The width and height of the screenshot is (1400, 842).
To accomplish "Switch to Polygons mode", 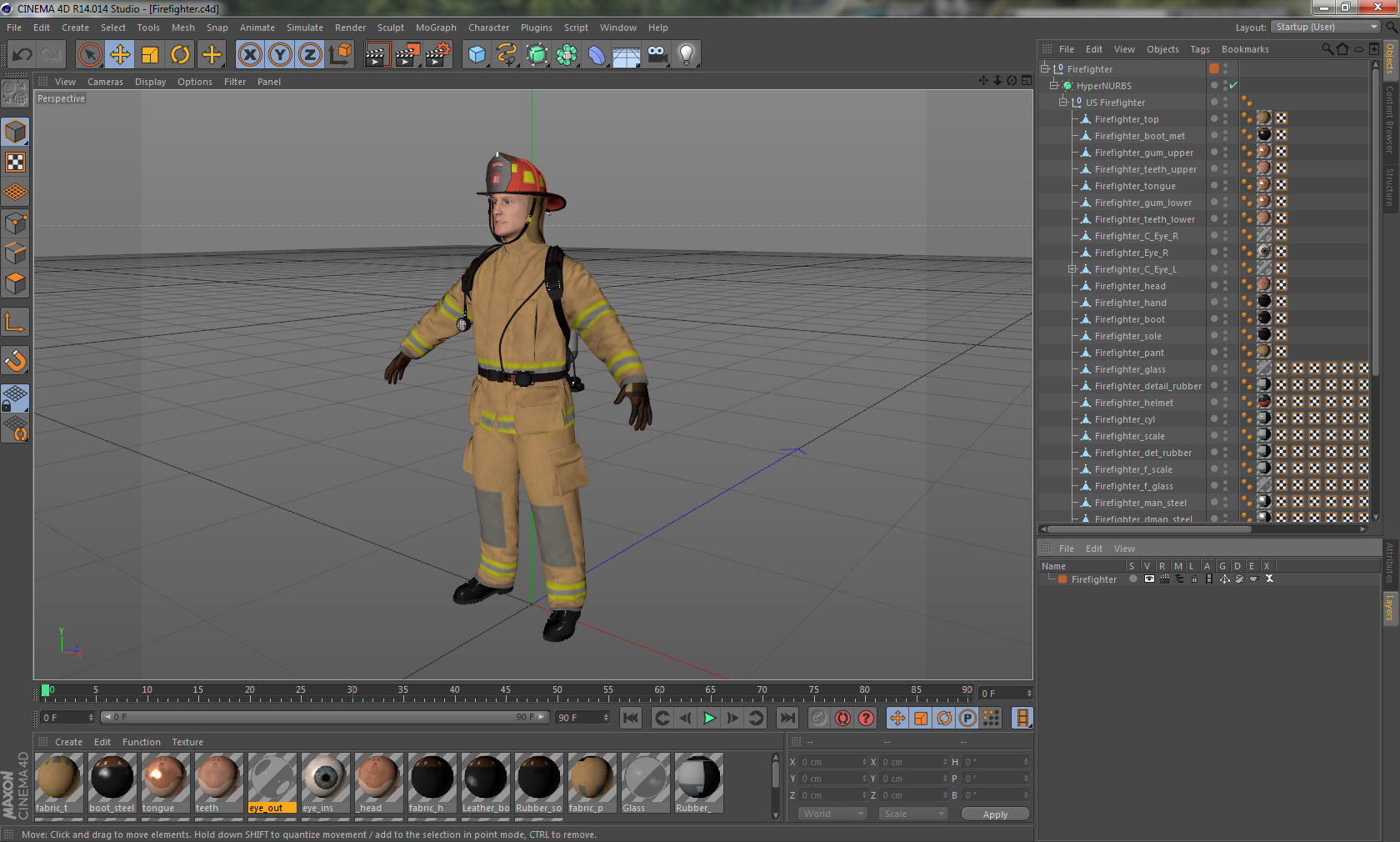I will [15, 283].
